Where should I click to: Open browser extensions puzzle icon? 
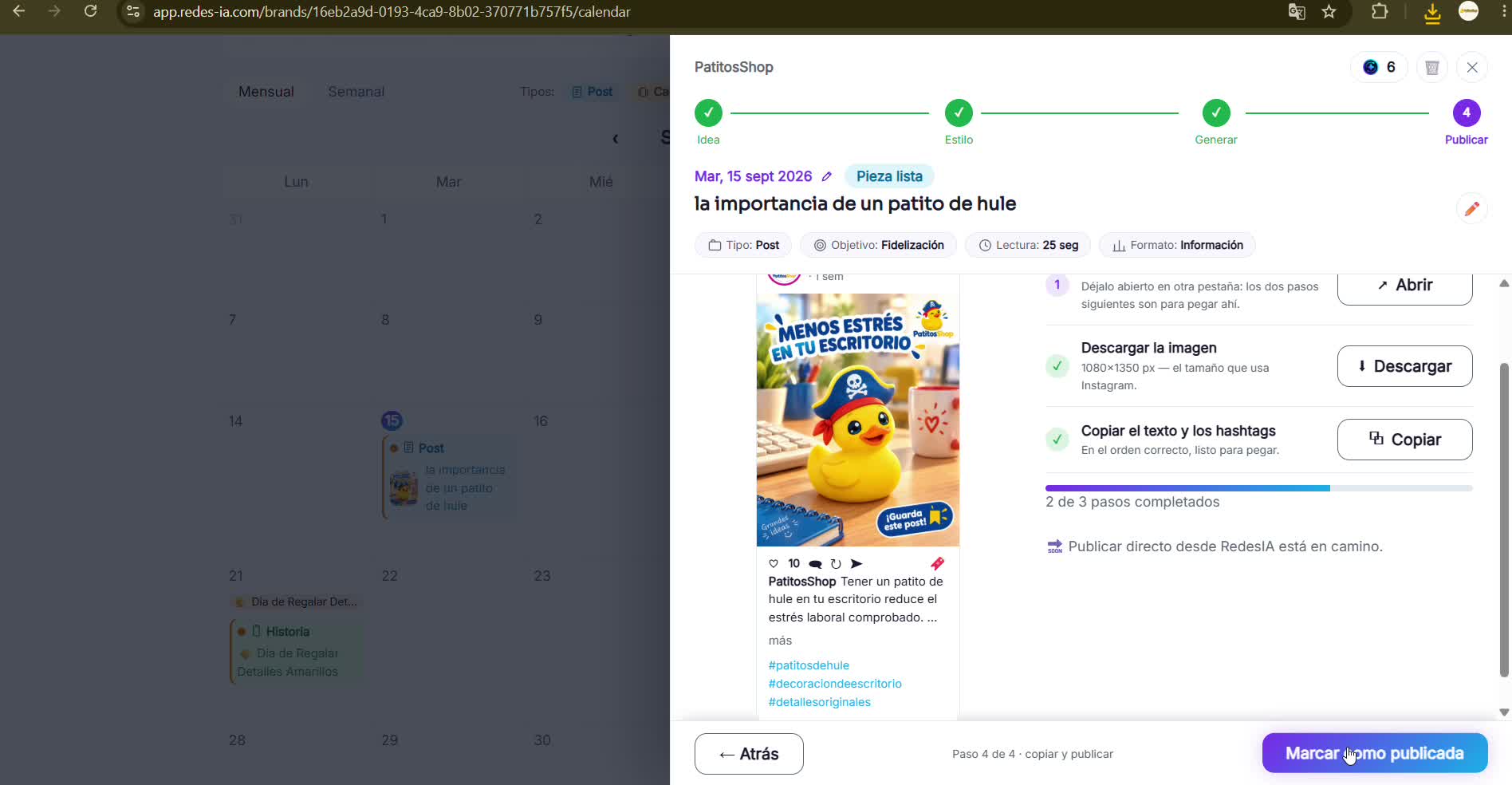tap(1380, 12)
